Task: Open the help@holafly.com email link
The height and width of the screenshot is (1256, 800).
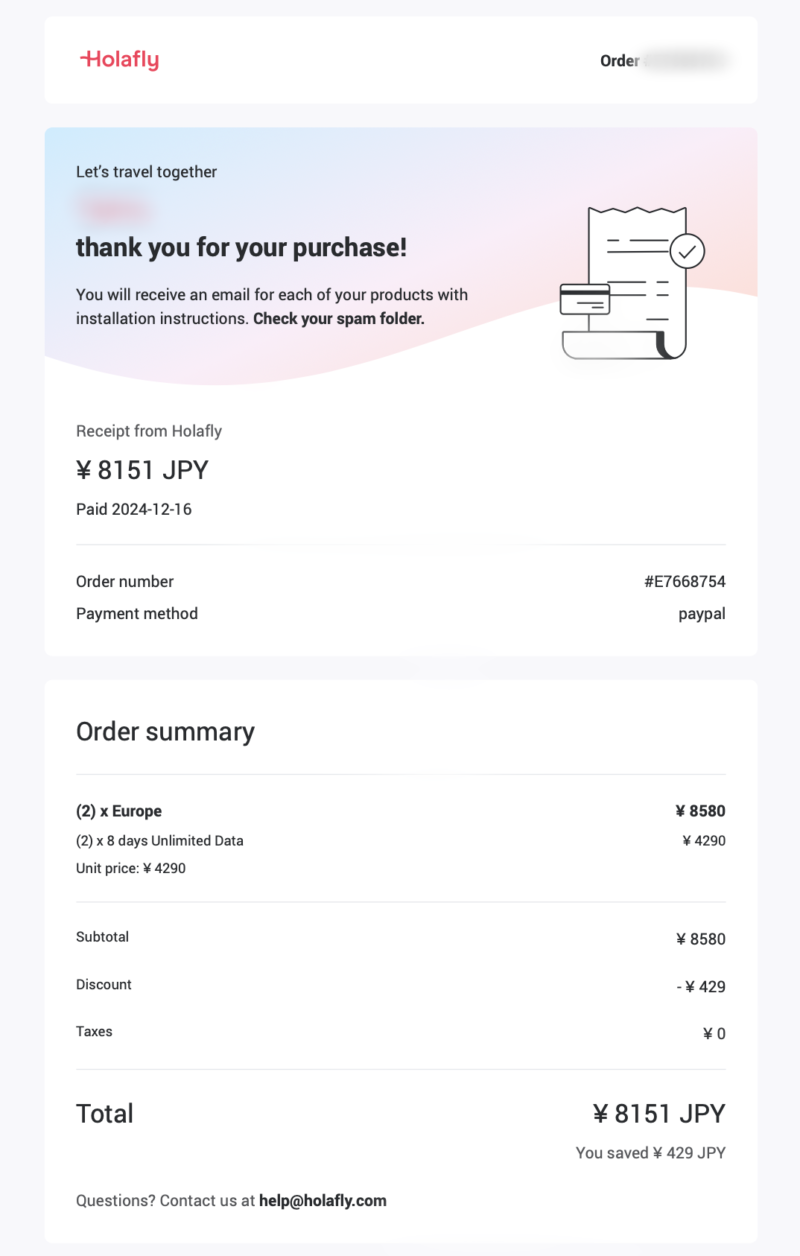Action: point(323,1201)
